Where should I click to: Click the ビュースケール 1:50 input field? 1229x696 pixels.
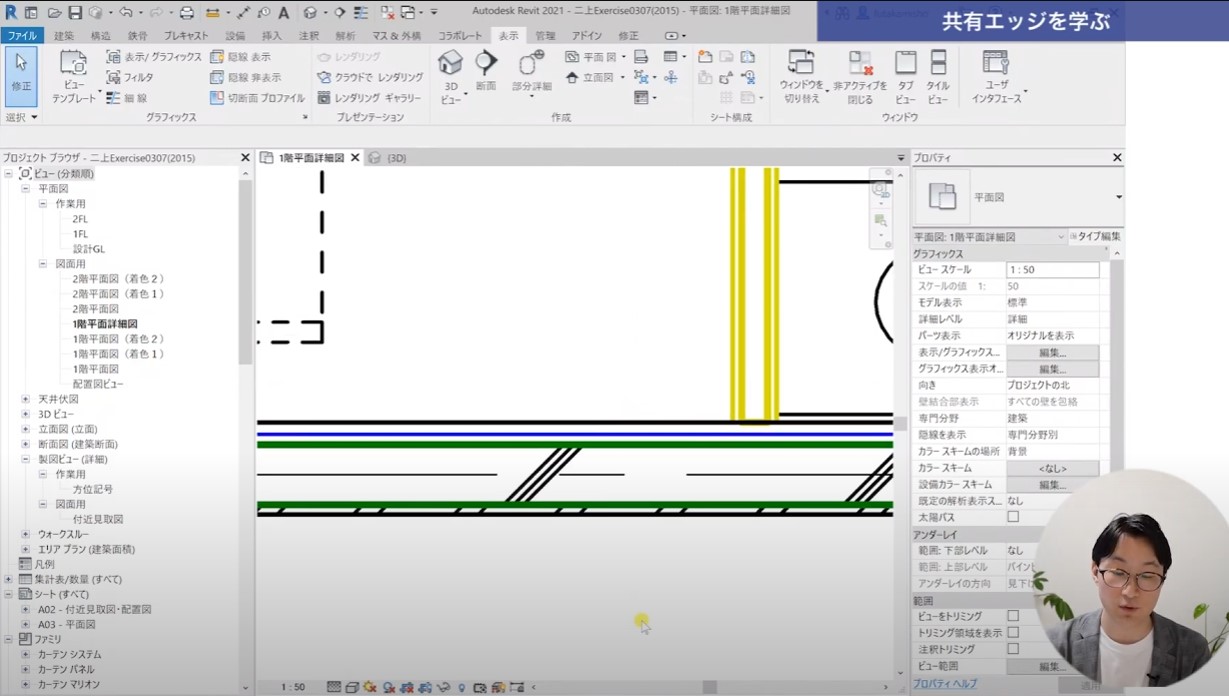tap(1052, 270)
